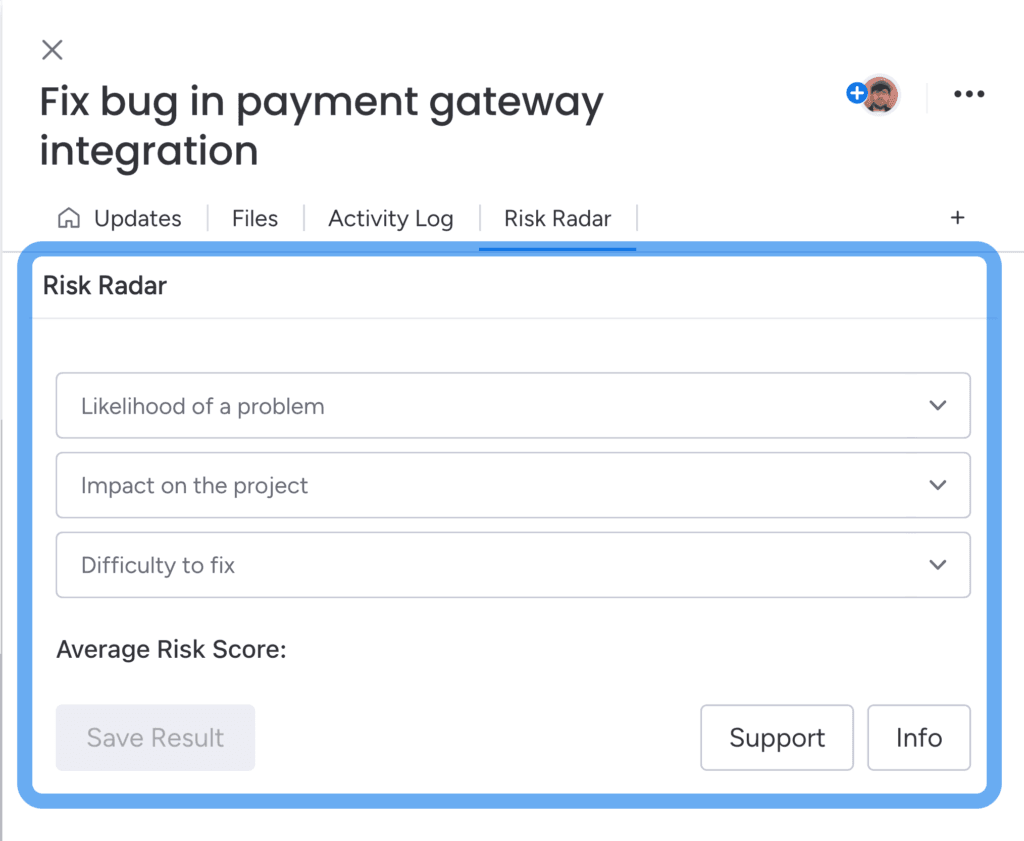Click chevron arrow of Likelihood dropdown
1024x841 pixels.
938,405
